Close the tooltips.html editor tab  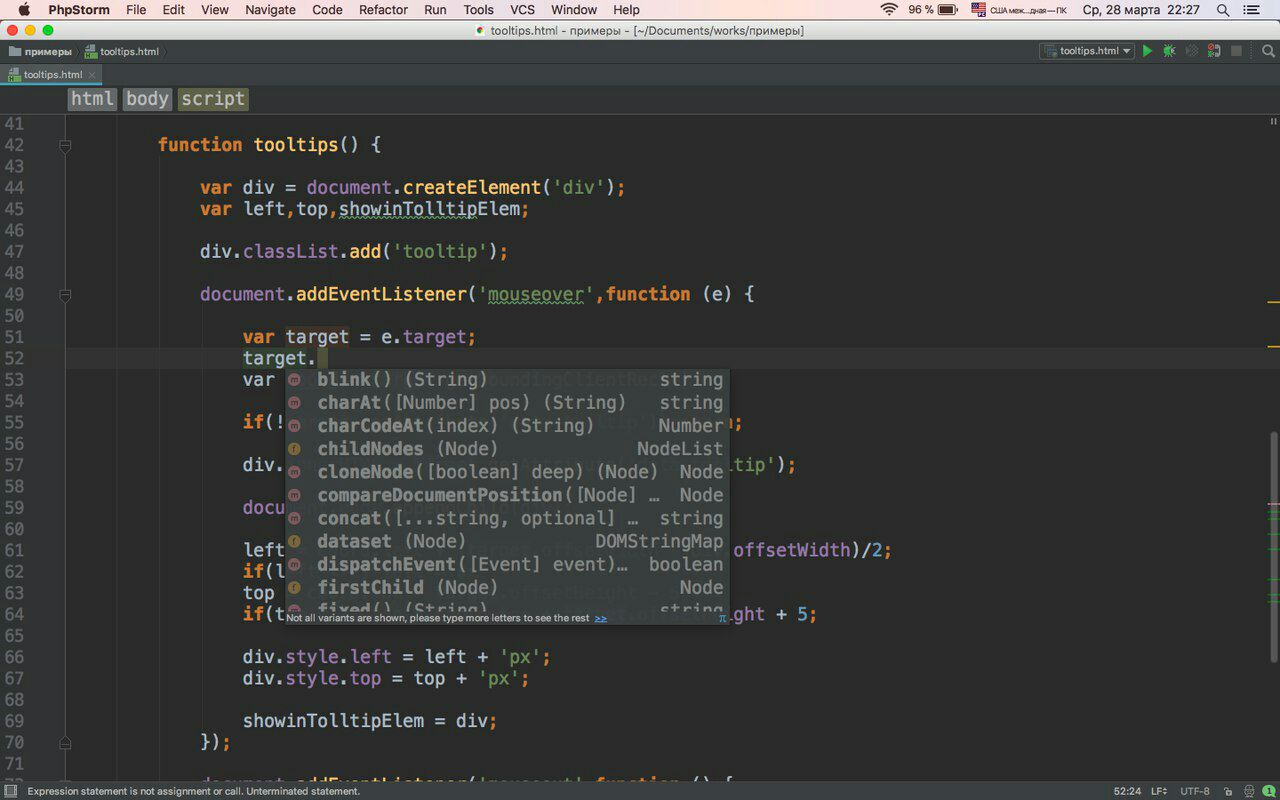click(x=93, y=75)
